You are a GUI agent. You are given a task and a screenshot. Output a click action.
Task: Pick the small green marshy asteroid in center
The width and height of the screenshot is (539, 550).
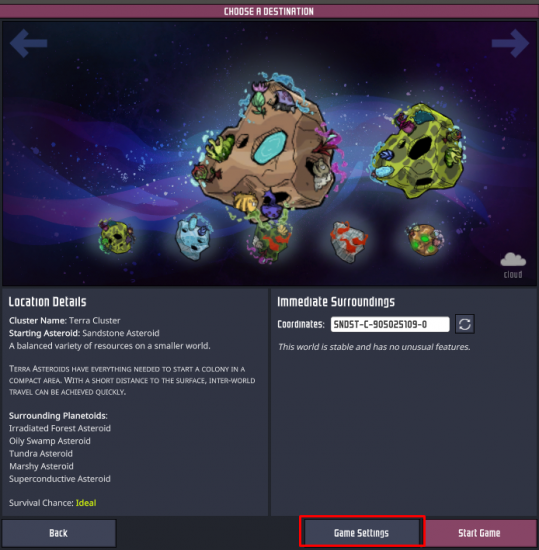tap(270, 242)
